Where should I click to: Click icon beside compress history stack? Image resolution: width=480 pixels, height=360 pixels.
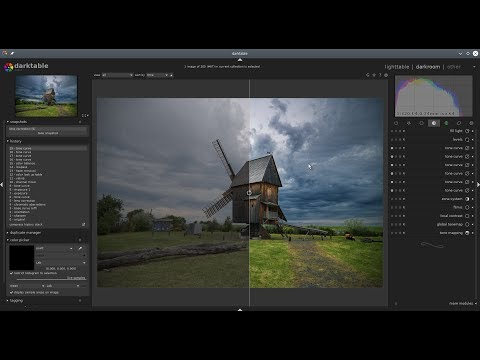coord(84,224)
